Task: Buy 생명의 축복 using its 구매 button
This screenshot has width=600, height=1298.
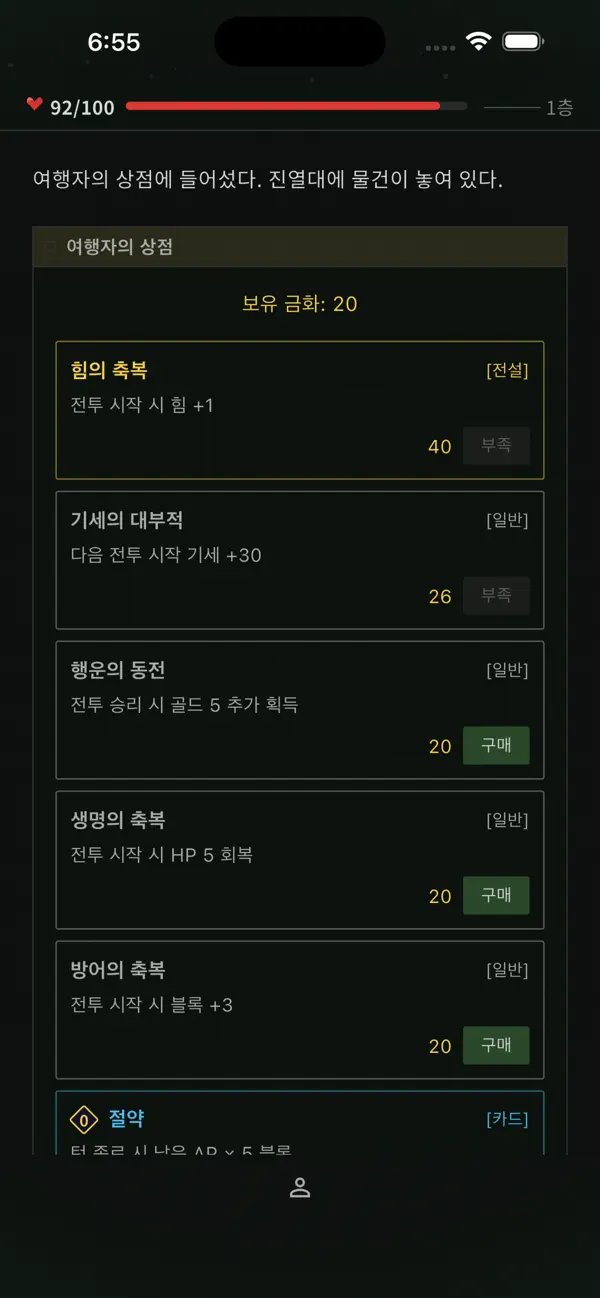Action: (x=496, y=896)
